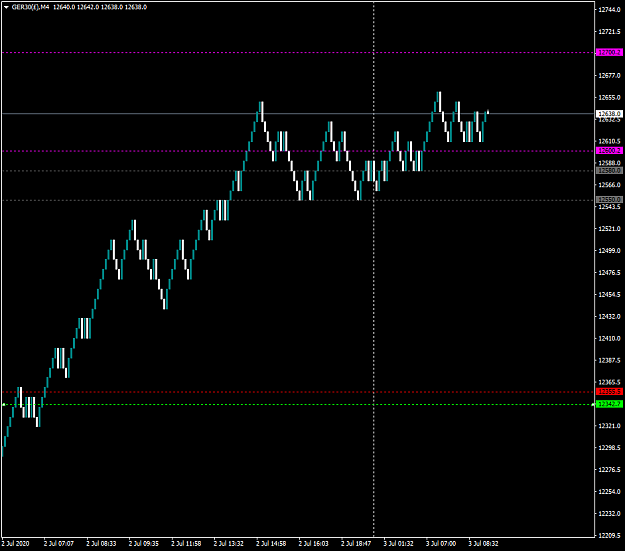
Task: Click the current price 12638.0 label
Action: (x=609, y=114)
